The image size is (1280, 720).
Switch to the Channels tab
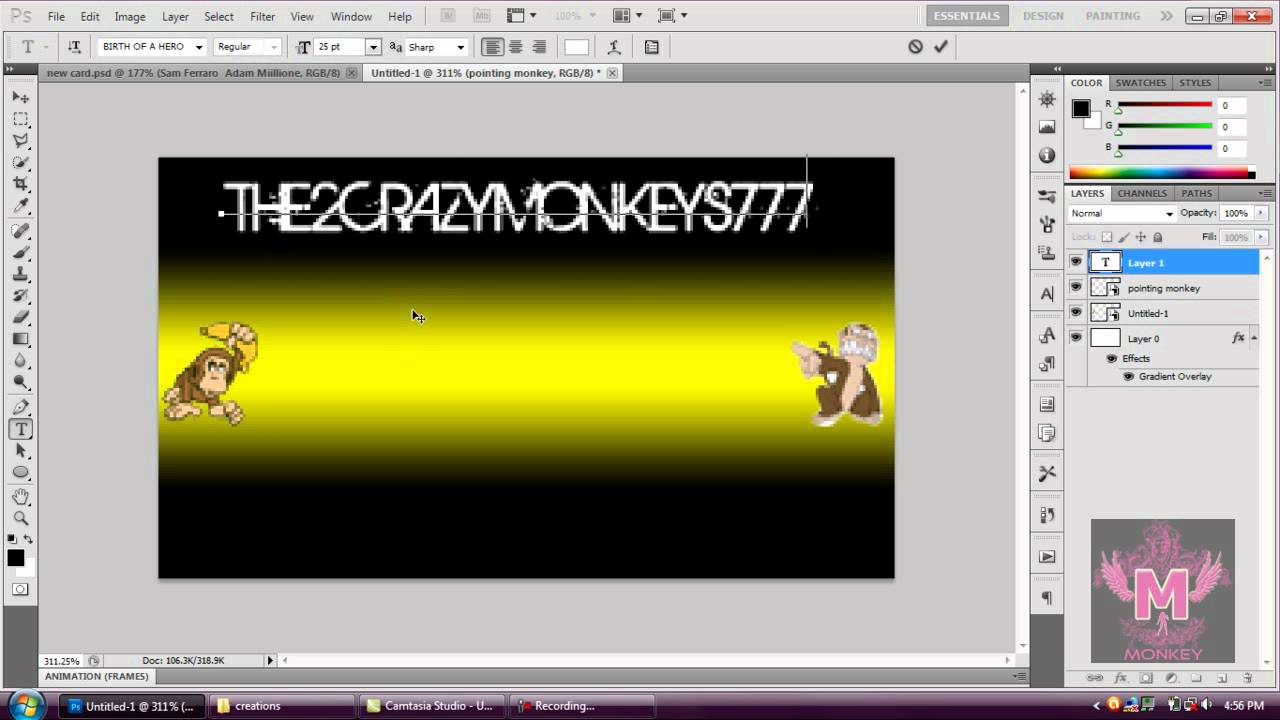tap(1142, 193)
